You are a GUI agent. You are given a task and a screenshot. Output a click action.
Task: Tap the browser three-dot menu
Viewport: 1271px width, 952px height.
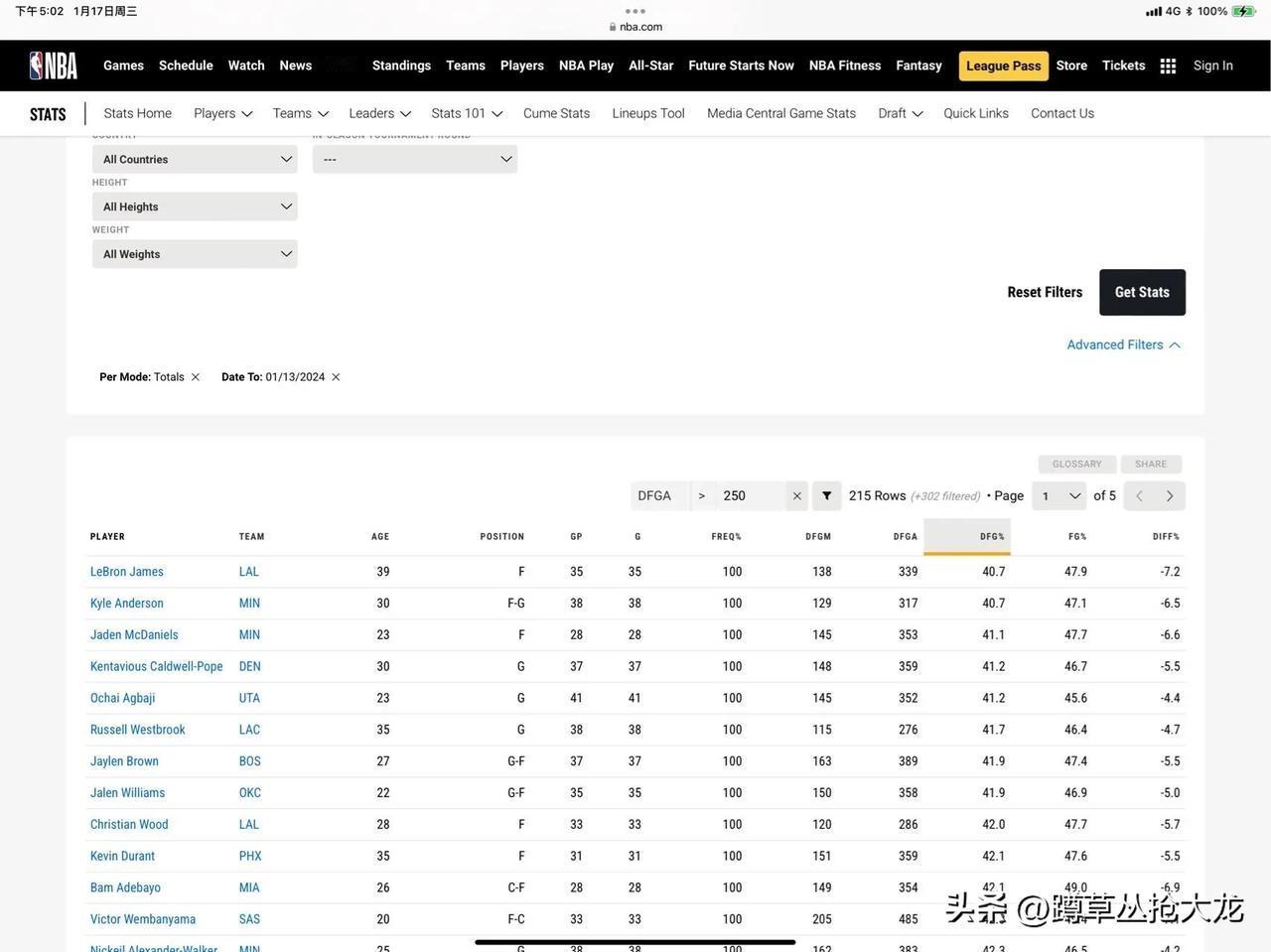point(635,11)
